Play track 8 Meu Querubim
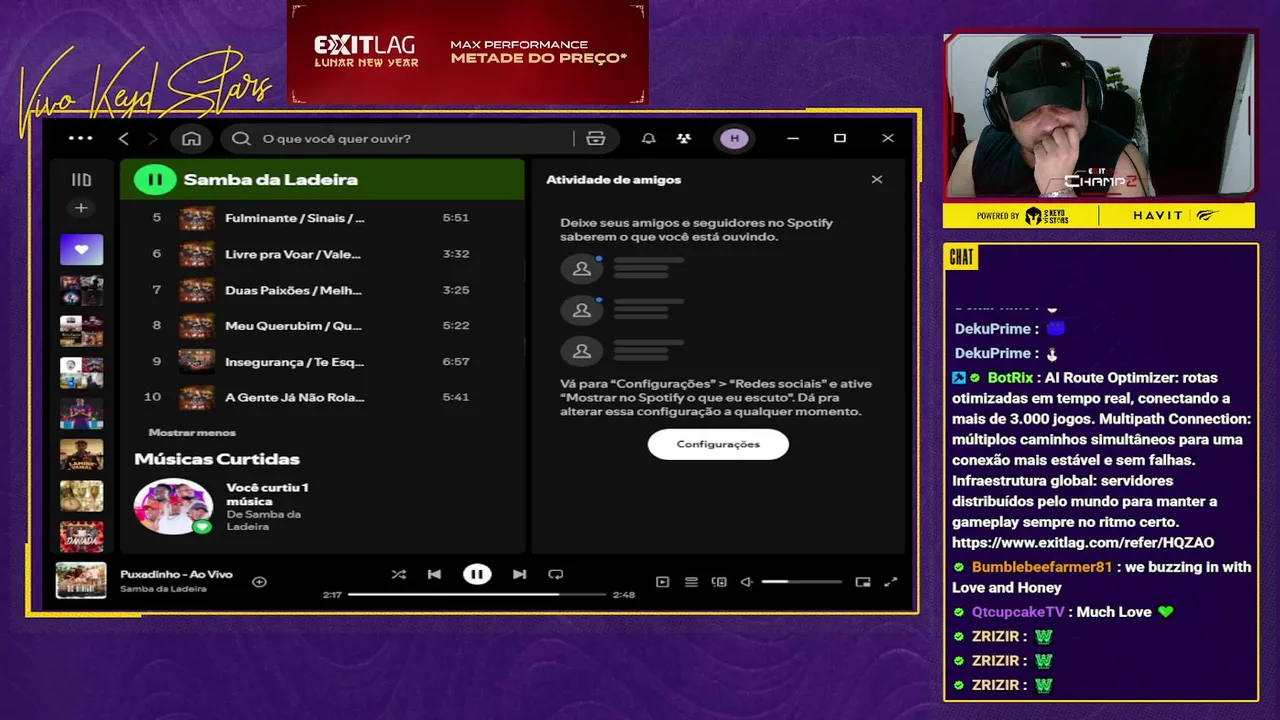Image resolution: width=1280 pixels, height=720 pixels. tap(322, 326)
